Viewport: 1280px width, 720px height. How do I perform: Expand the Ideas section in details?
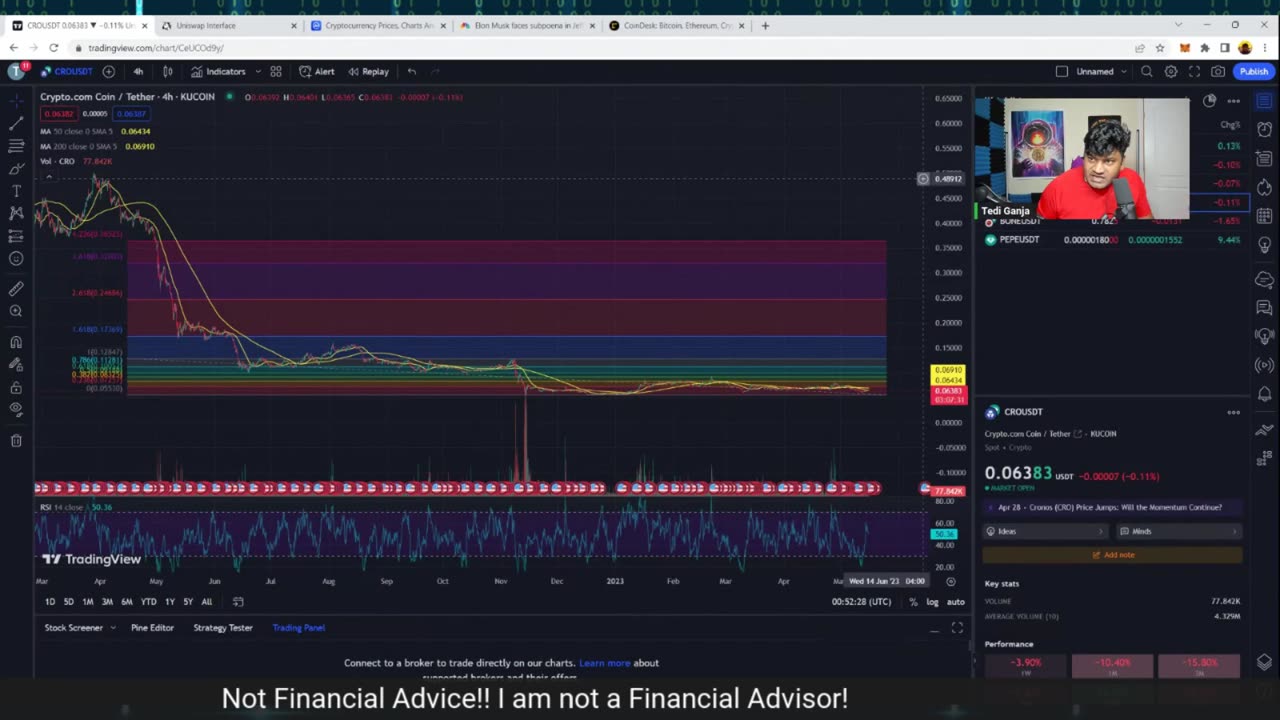1046,532
